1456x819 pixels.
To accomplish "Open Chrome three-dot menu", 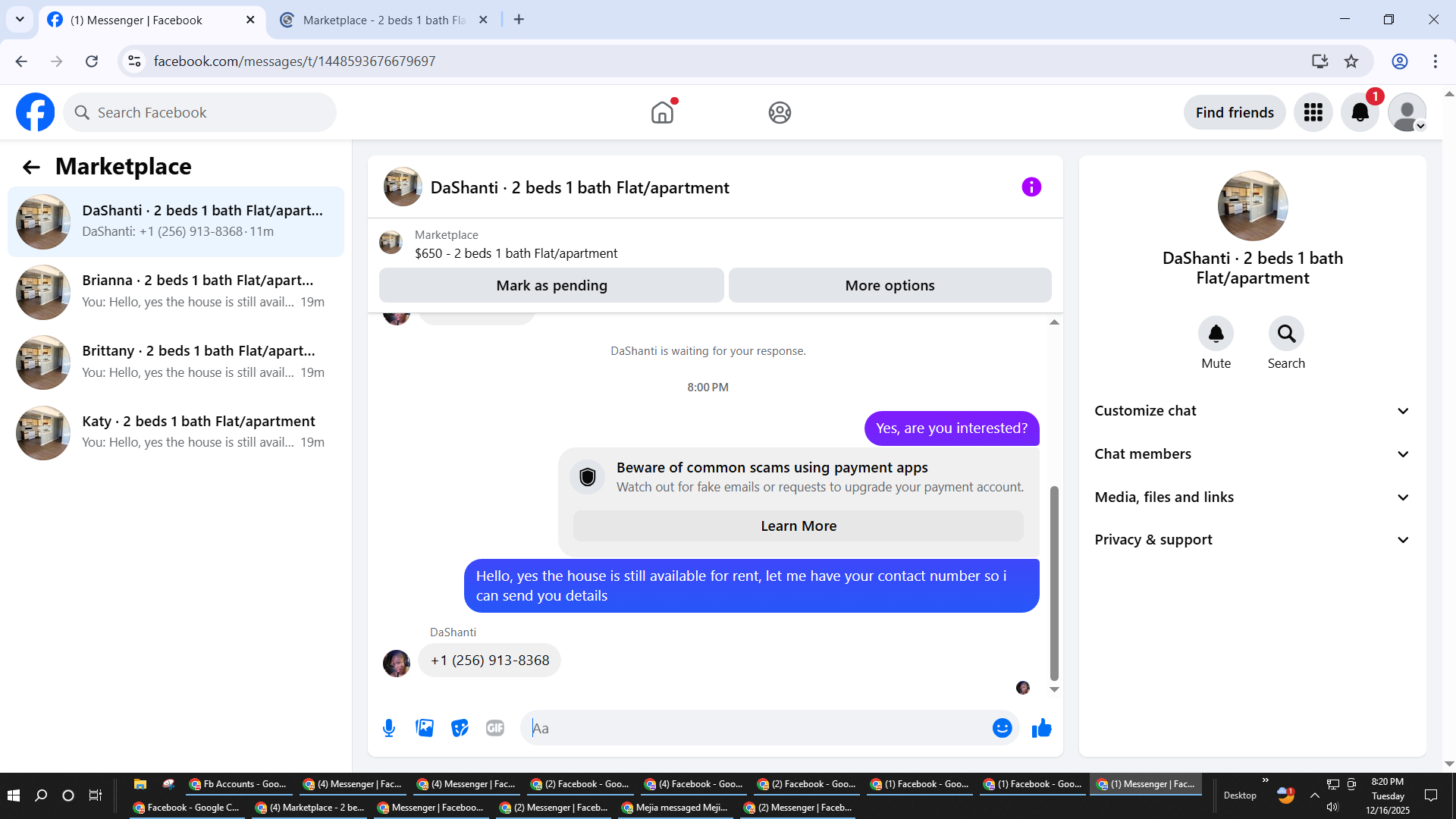I will pos(1436,61).
